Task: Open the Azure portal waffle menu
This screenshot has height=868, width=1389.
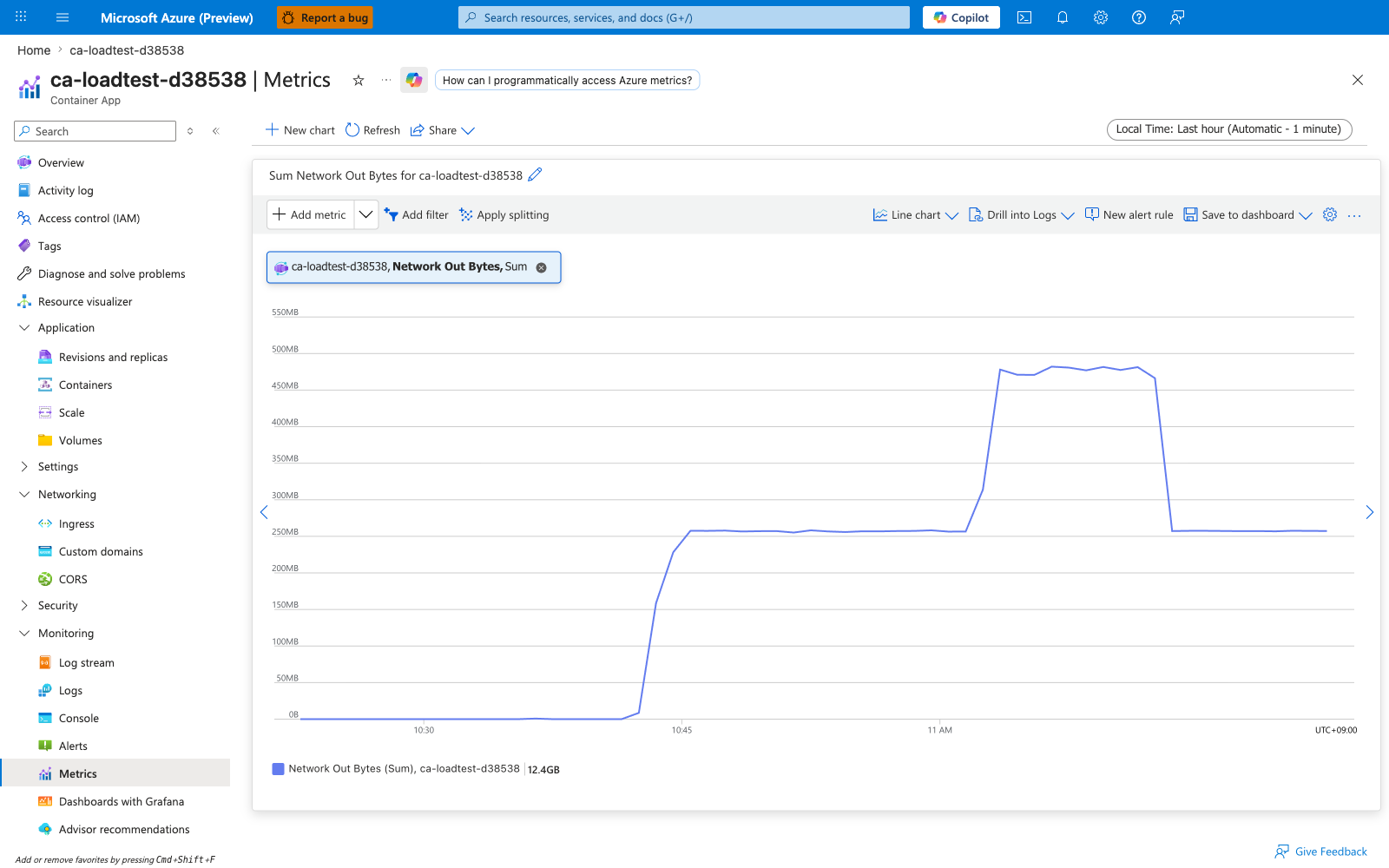Action: pos(21,17)
